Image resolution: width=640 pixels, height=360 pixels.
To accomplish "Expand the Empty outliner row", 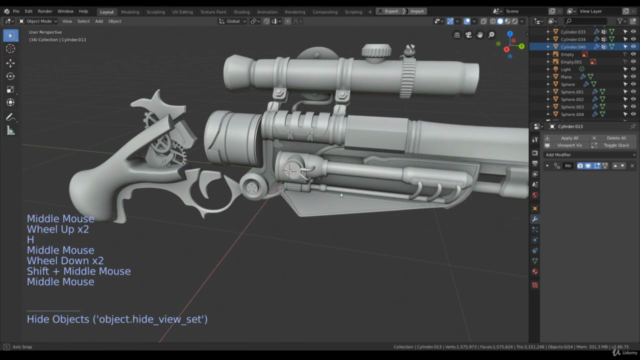I will click(x=548, y=54).
